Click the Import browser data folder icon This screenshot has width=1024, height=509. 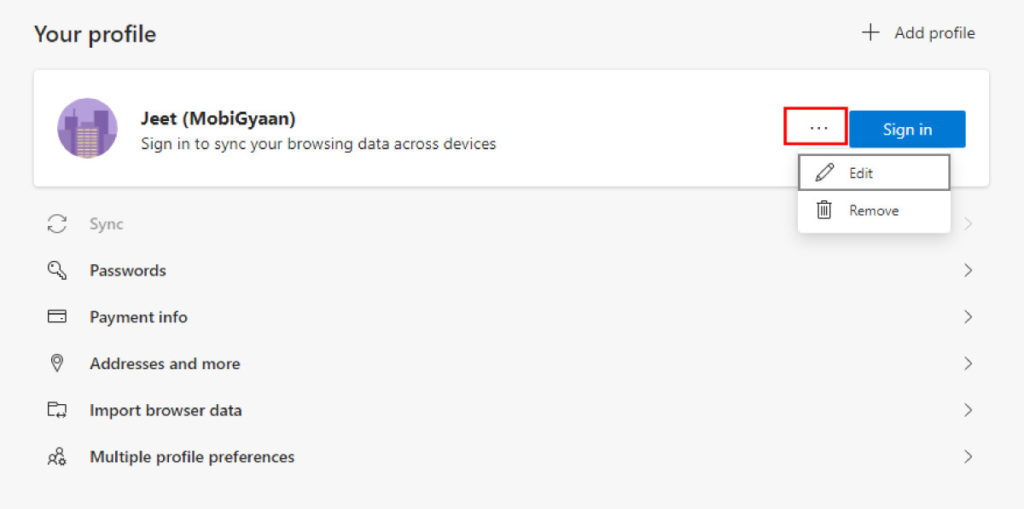(x=57, y=410)
